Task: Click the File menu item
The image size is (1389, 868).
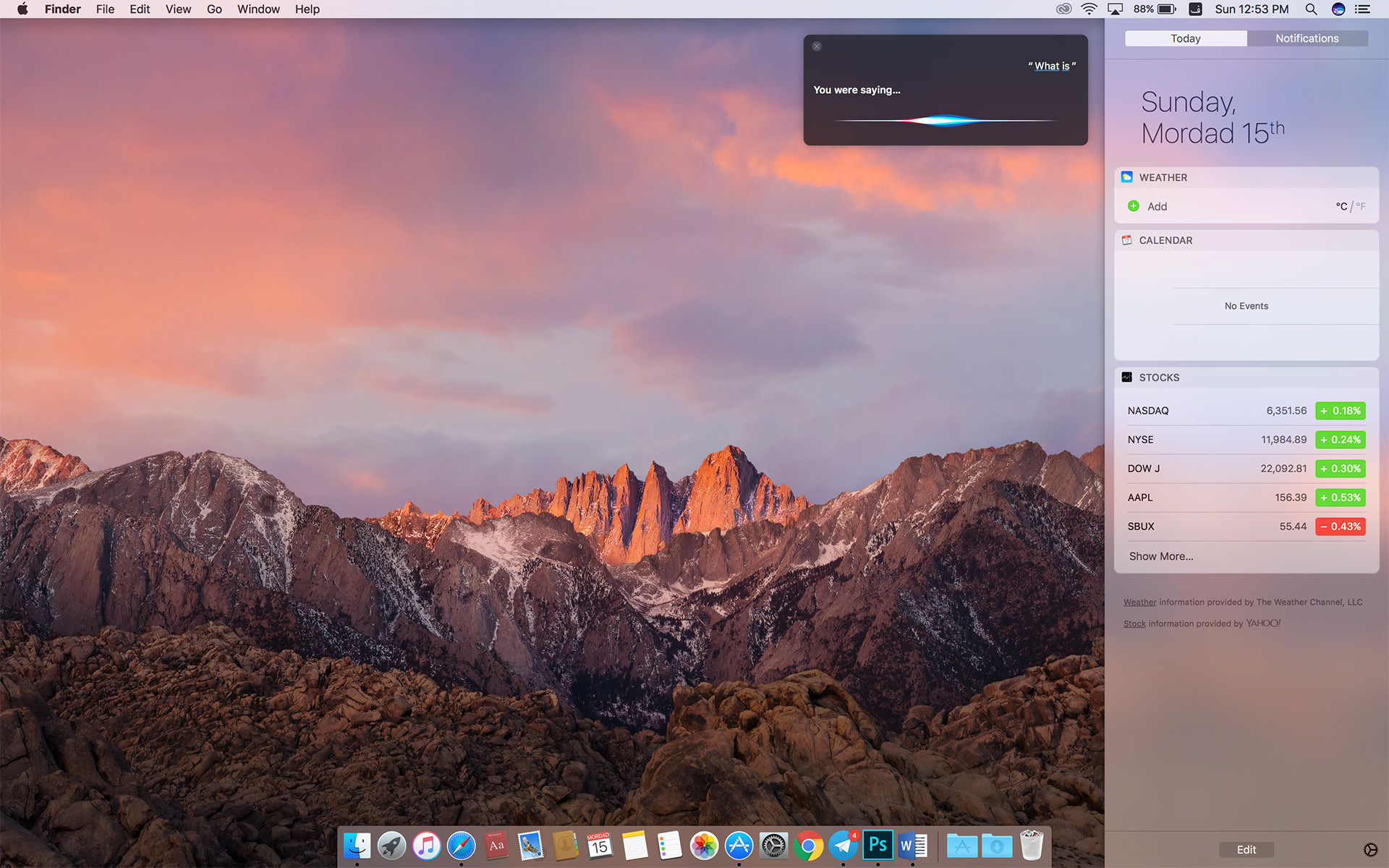Action: click(106, 9)
